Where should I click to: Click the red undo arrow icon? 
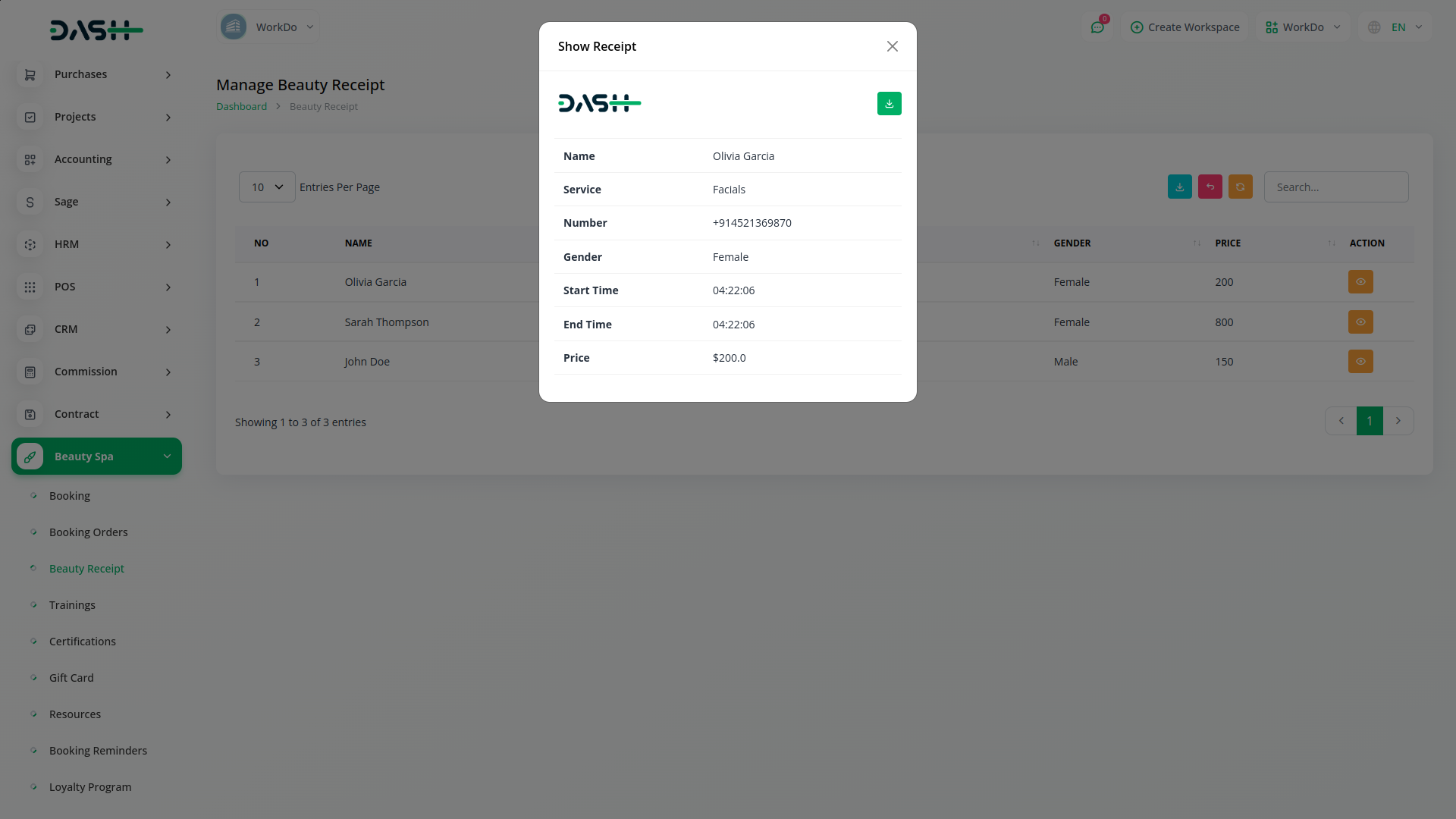[x=1210, y=187]
